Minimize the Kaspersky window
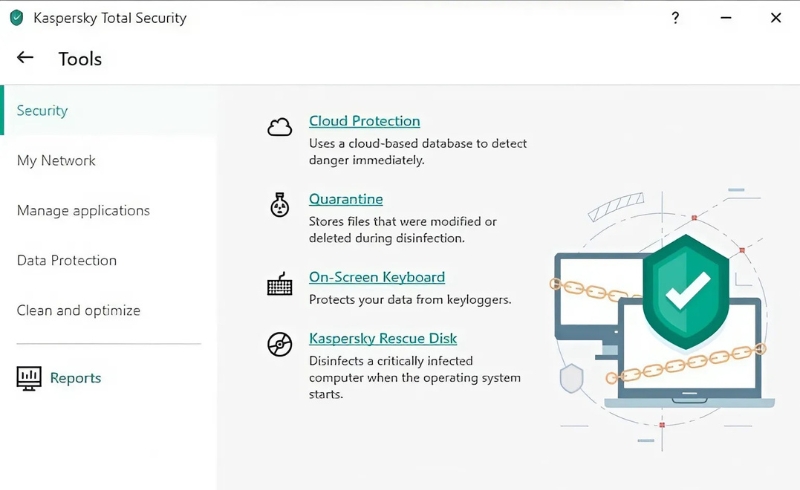Image resolution: width=800 pixels, height=490 pixels. tap(726, 18)
